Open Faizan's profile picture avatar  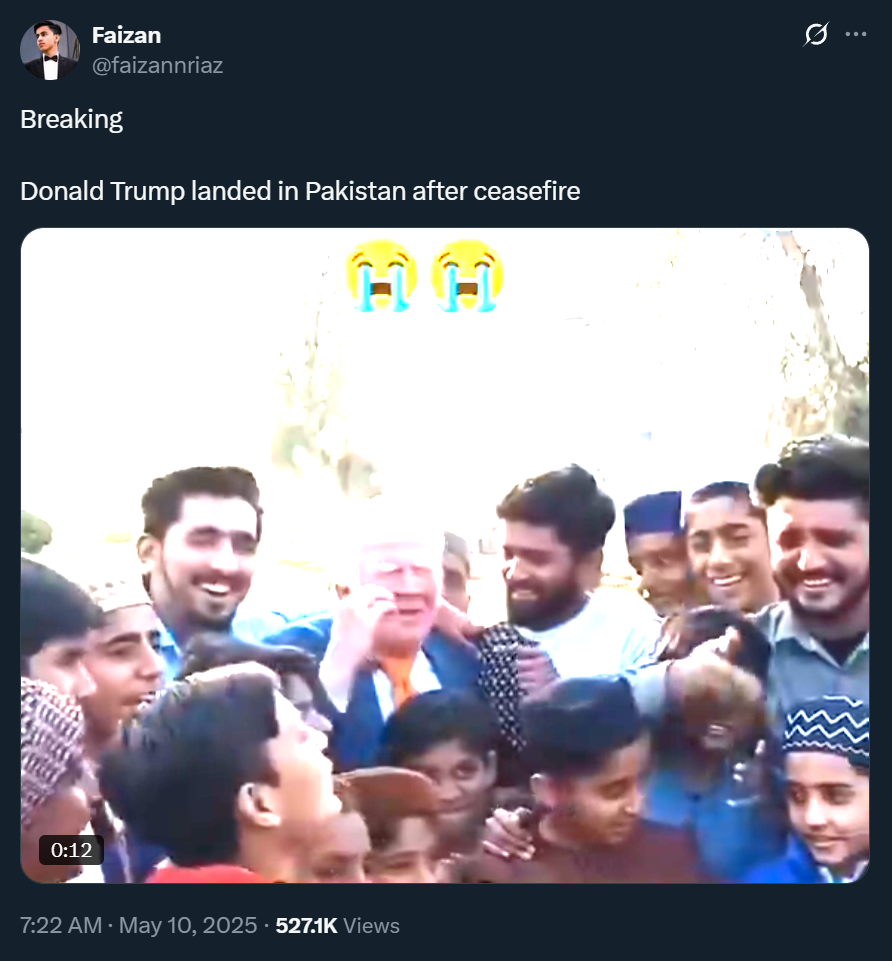tap(50, 50)
